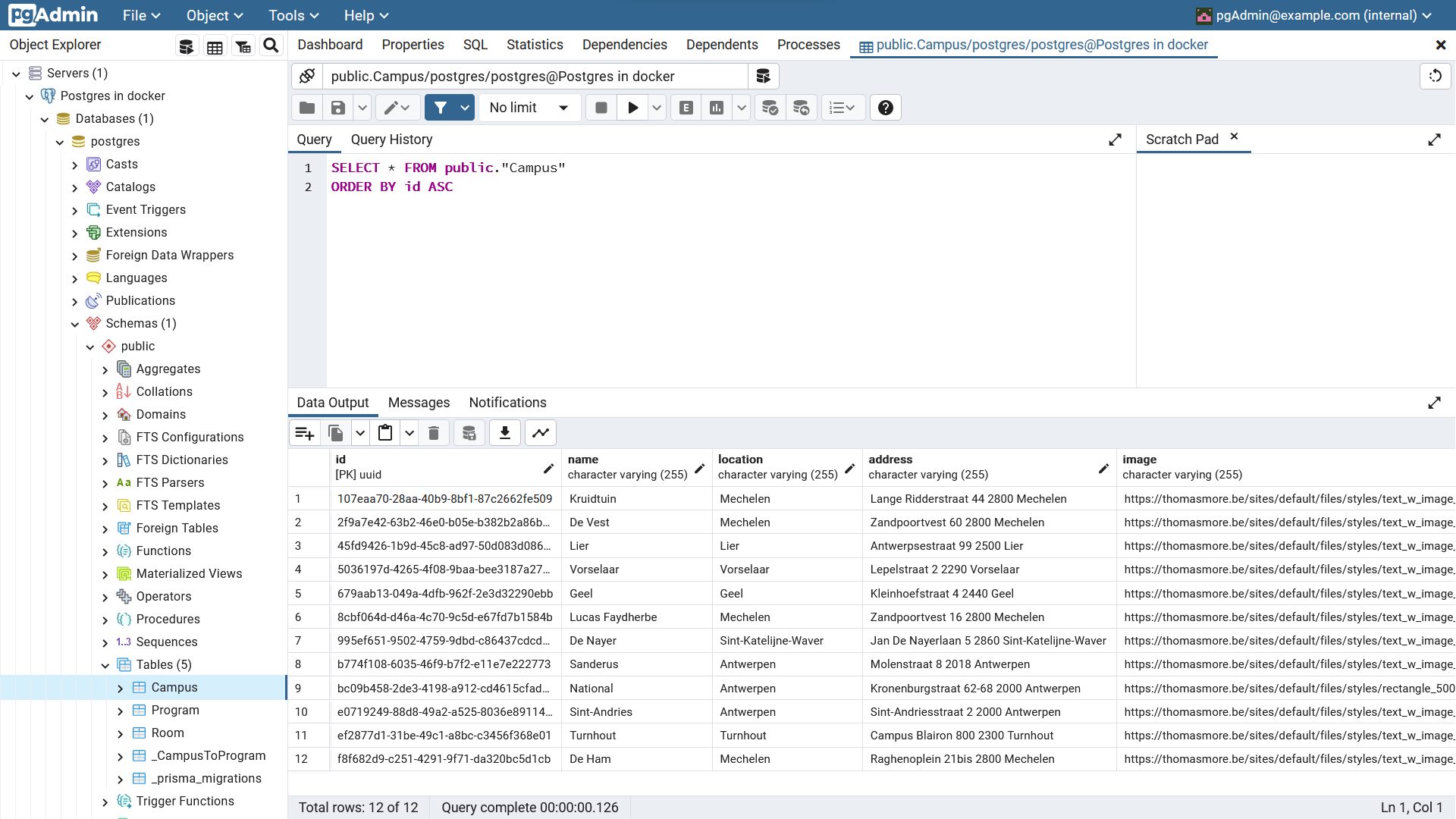
Task: Click the query tool help icon
Action: pyautogui.click(x=885, y=108)
